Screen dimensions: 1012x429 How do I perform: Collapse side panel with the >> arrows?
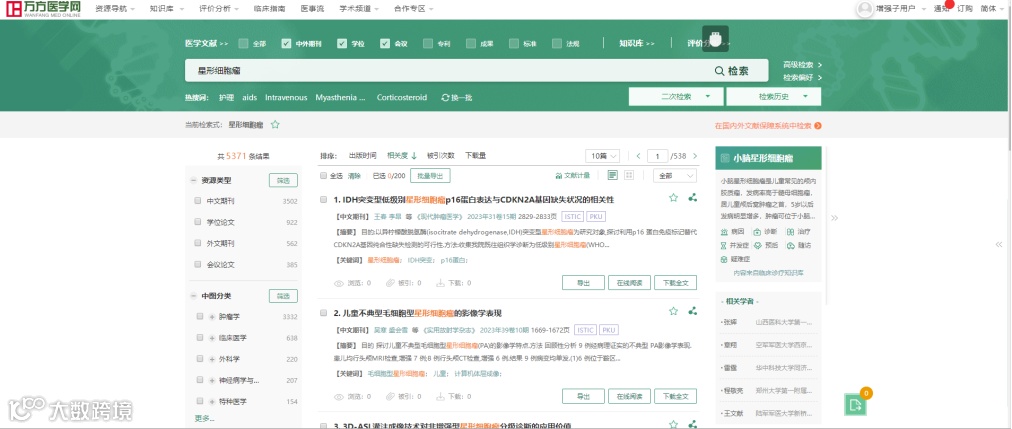click(835, 218)
